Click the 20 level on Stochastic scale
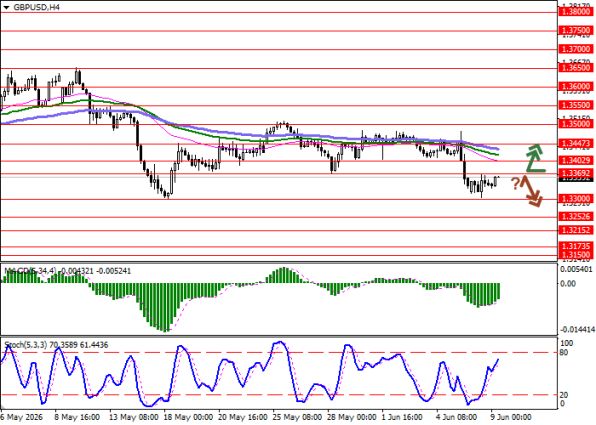 click(x=565, y=395)
